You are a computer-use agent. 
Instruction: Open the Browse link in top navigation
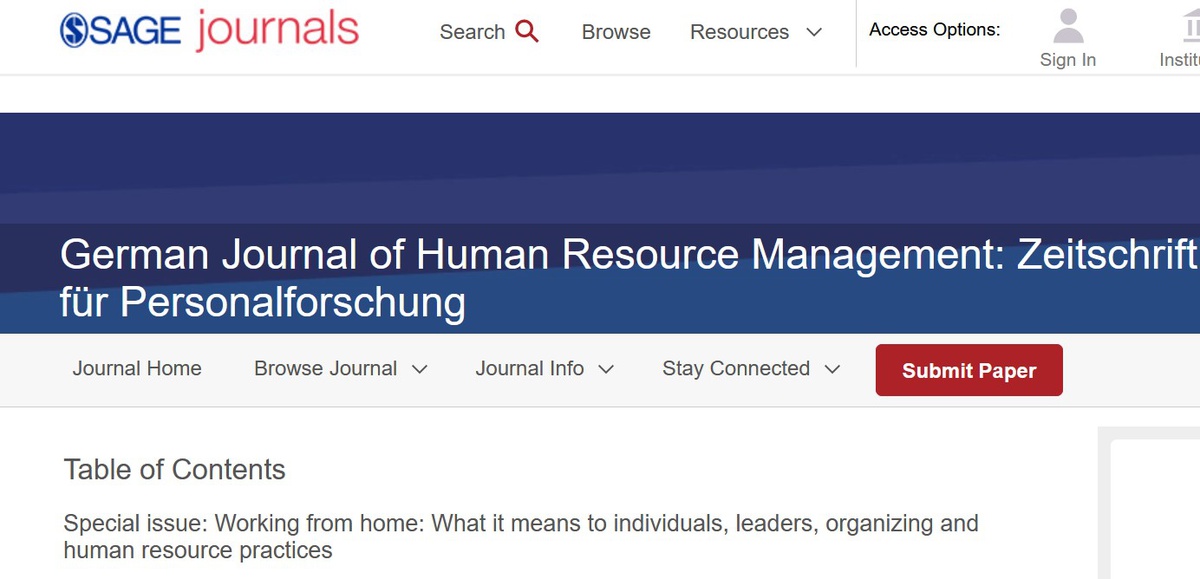click(616, 32)
